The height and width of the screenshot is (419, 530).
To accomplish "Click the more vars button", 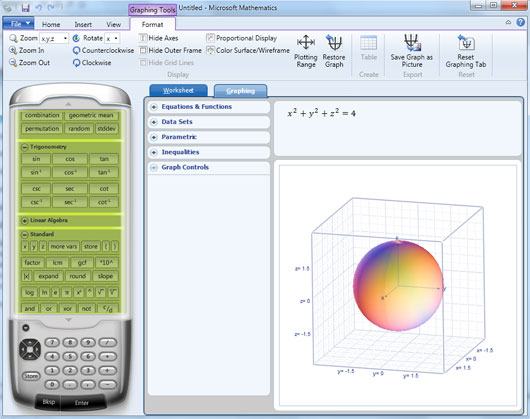I will (64, 247).
